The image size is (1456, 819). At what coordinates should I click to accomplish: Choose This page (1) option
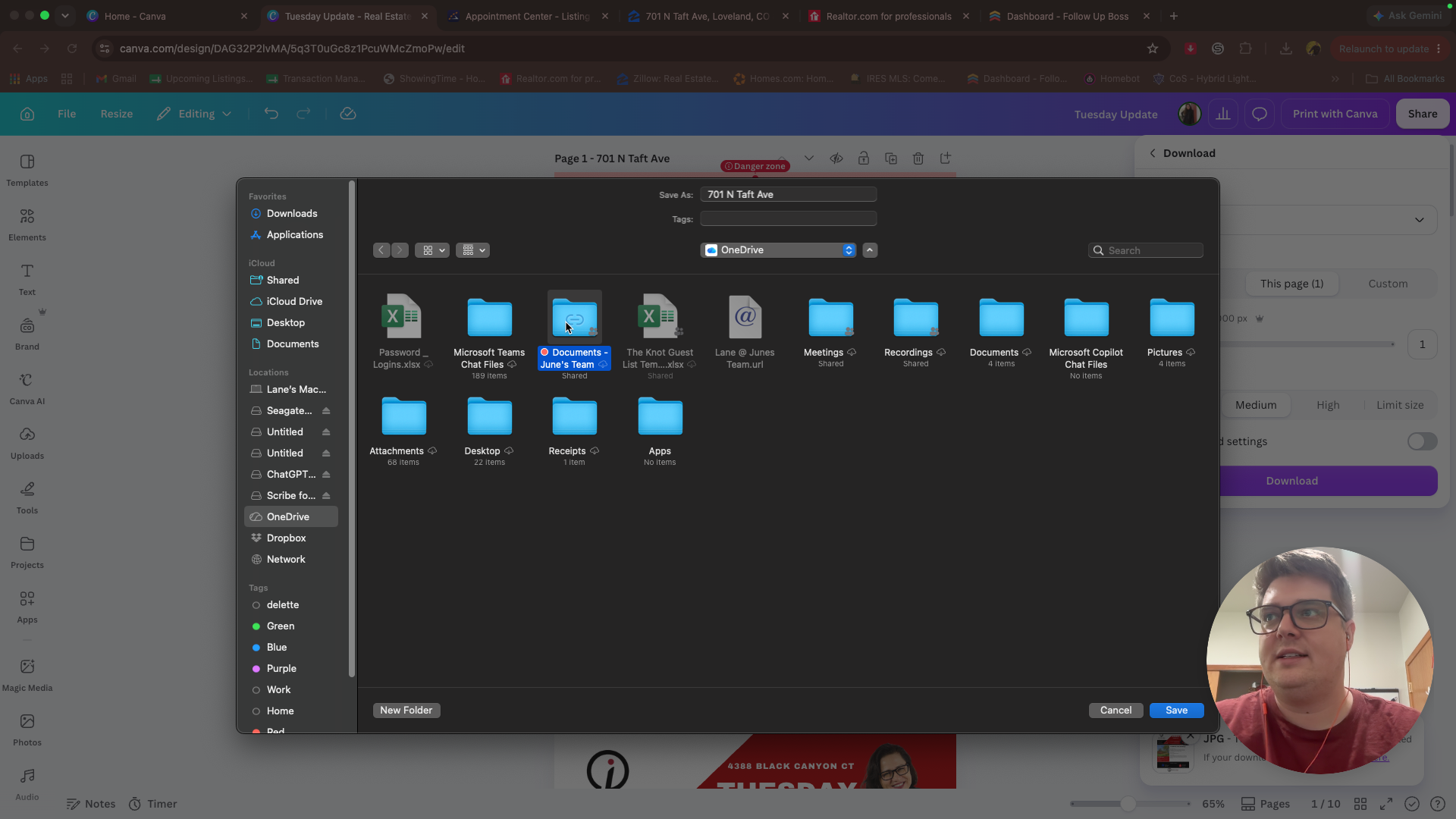[1291, 284]
